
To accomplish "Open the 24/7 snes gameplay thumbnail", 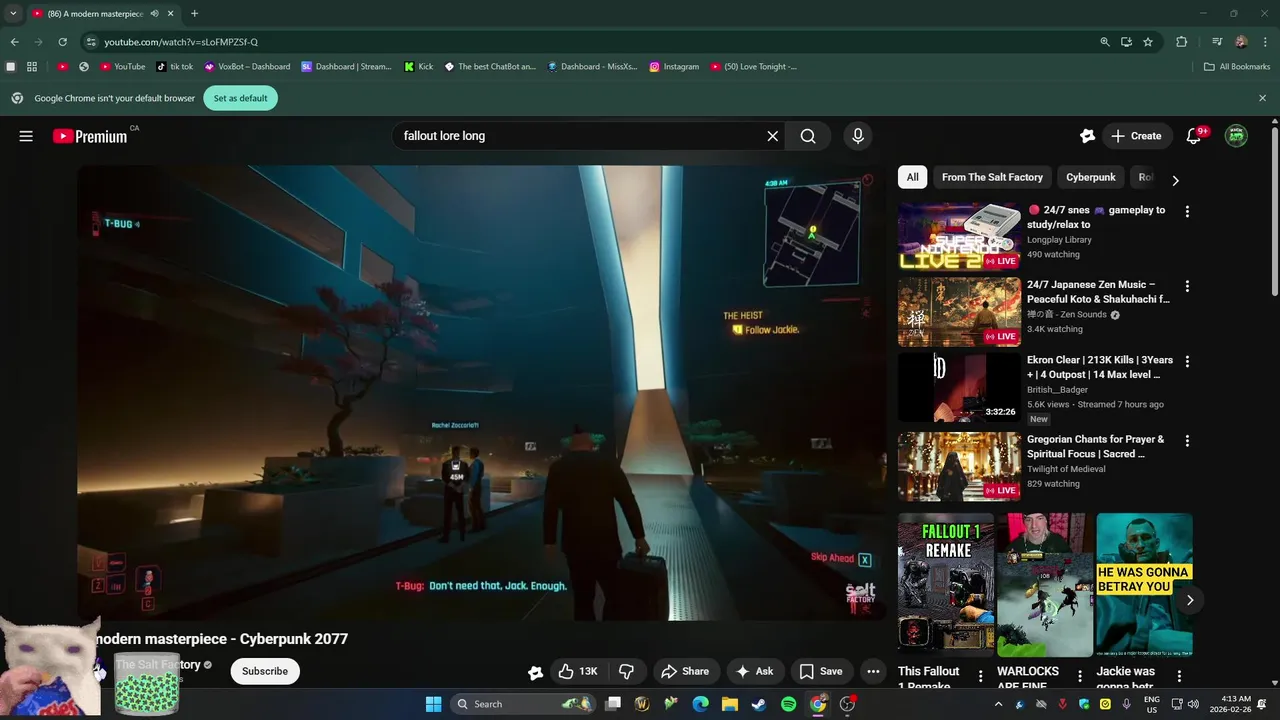I will (959, 237).
